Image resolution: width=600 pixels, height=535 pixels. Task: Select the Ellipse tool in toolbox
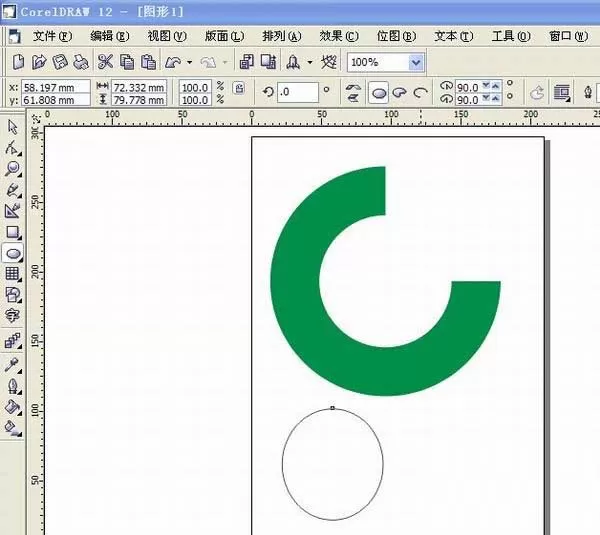13,253
